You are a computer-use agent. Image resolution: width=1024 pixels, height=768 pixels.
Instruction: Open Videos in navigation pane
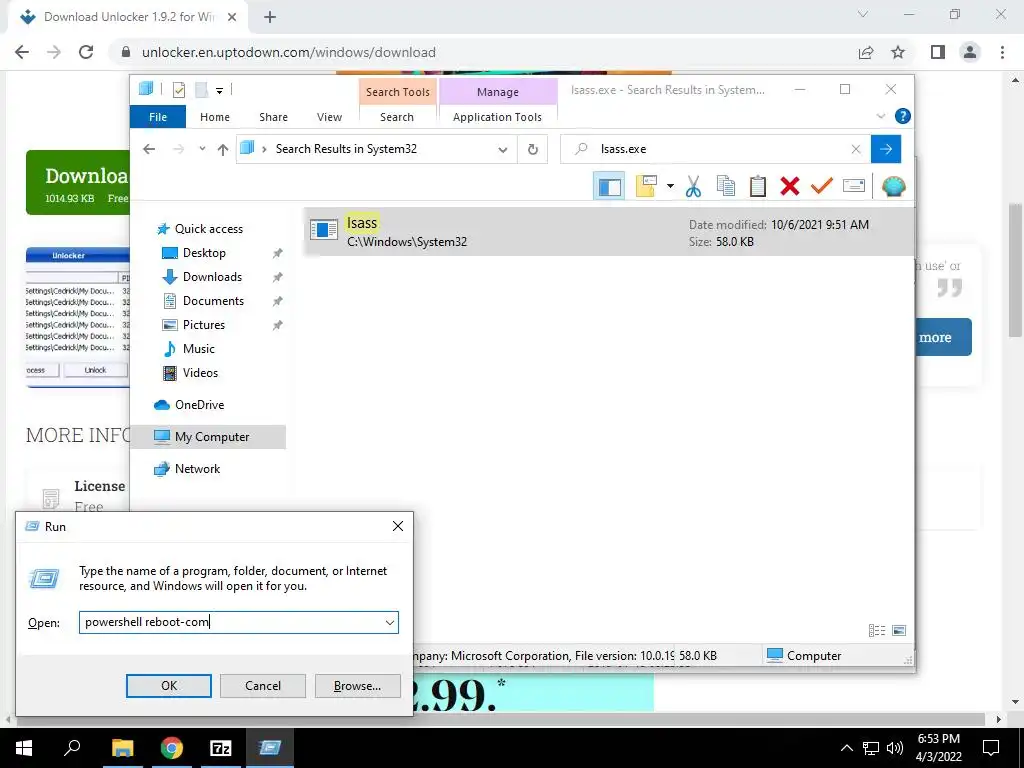(200, 373)
